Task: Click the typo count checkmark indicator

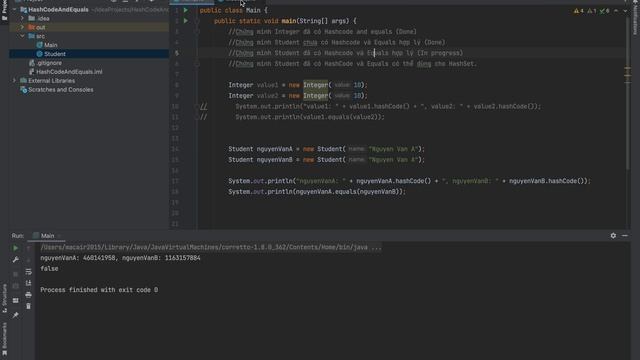Action: pyautogui.click(x=604, y=11)
